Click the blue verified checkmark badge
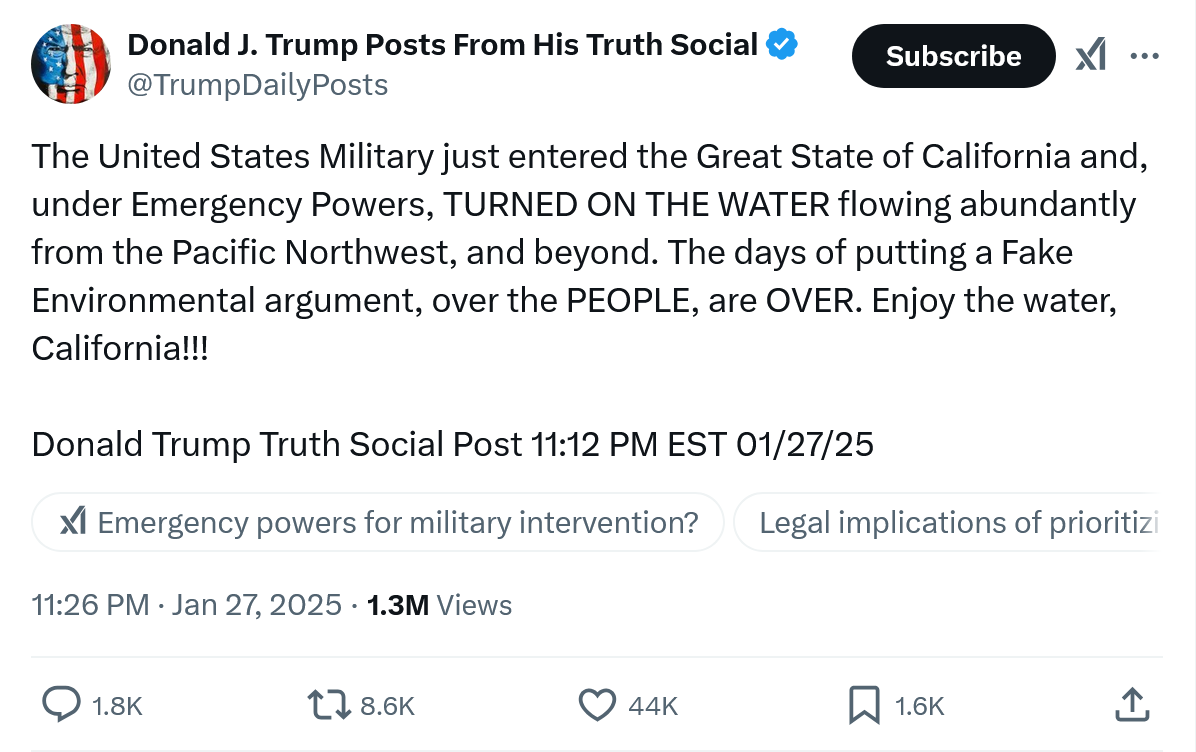The height and width of the screenshot is (752, 1196). pyautogui.click(x=781, y=44)
